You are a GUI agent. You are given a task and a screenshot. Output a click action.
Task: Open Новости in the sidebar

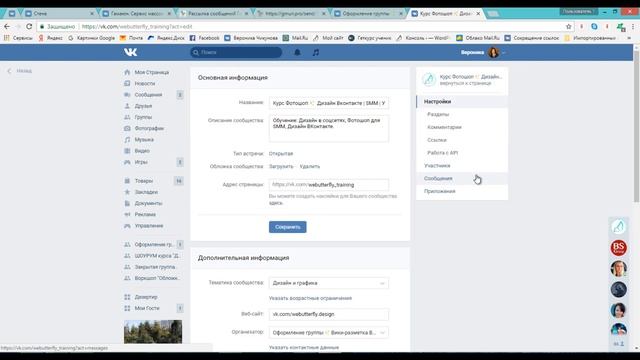tap(145, 83)
